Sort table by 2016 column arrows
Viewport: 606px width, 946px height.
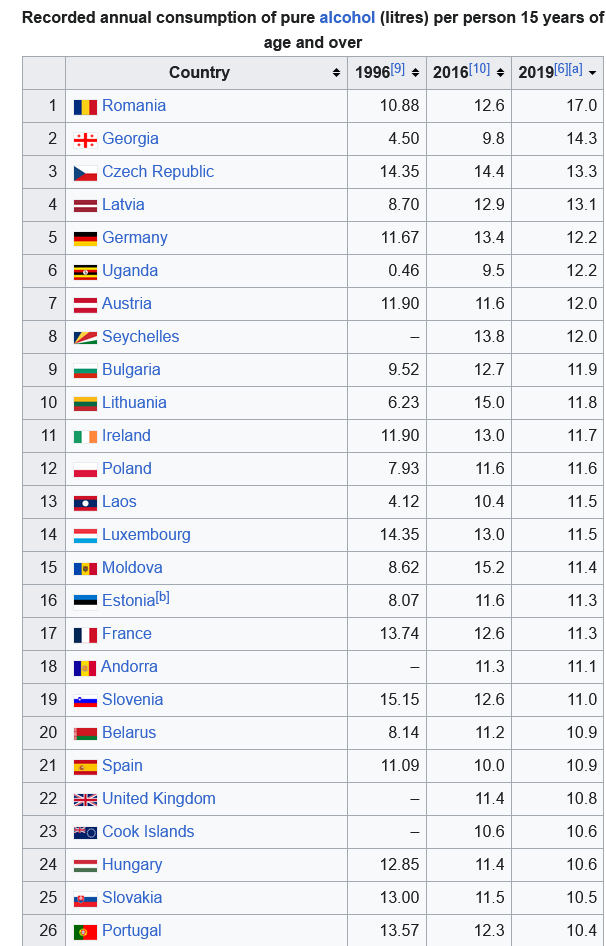[500, 73]
